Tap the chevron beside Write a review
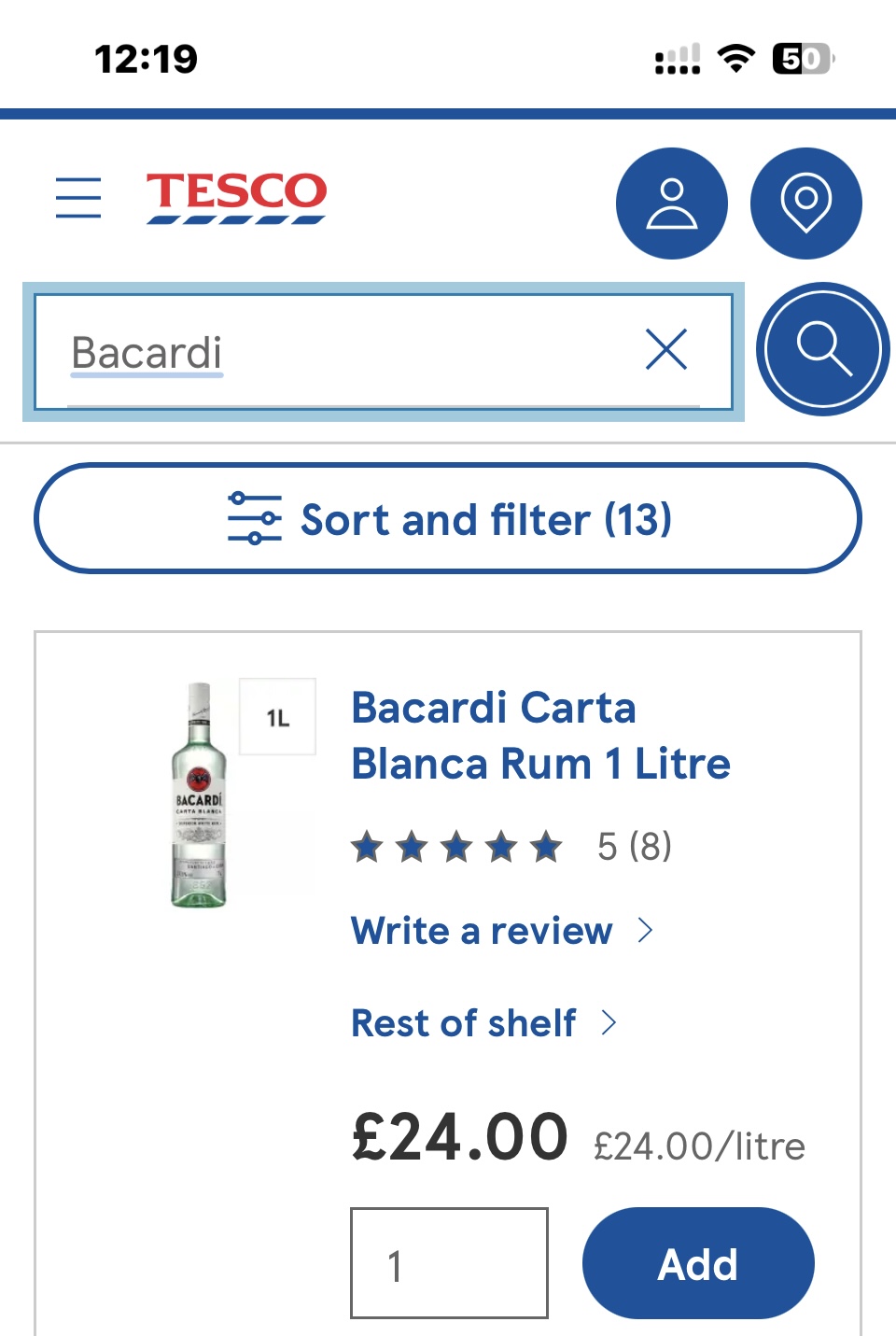 645,930
